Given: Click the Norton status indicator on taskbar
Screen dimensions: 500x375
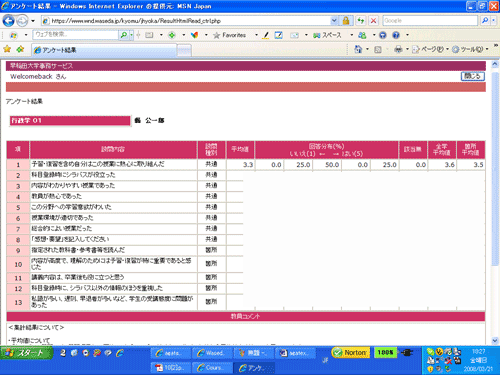Looking at the screenshot, I should coord(351,353).
